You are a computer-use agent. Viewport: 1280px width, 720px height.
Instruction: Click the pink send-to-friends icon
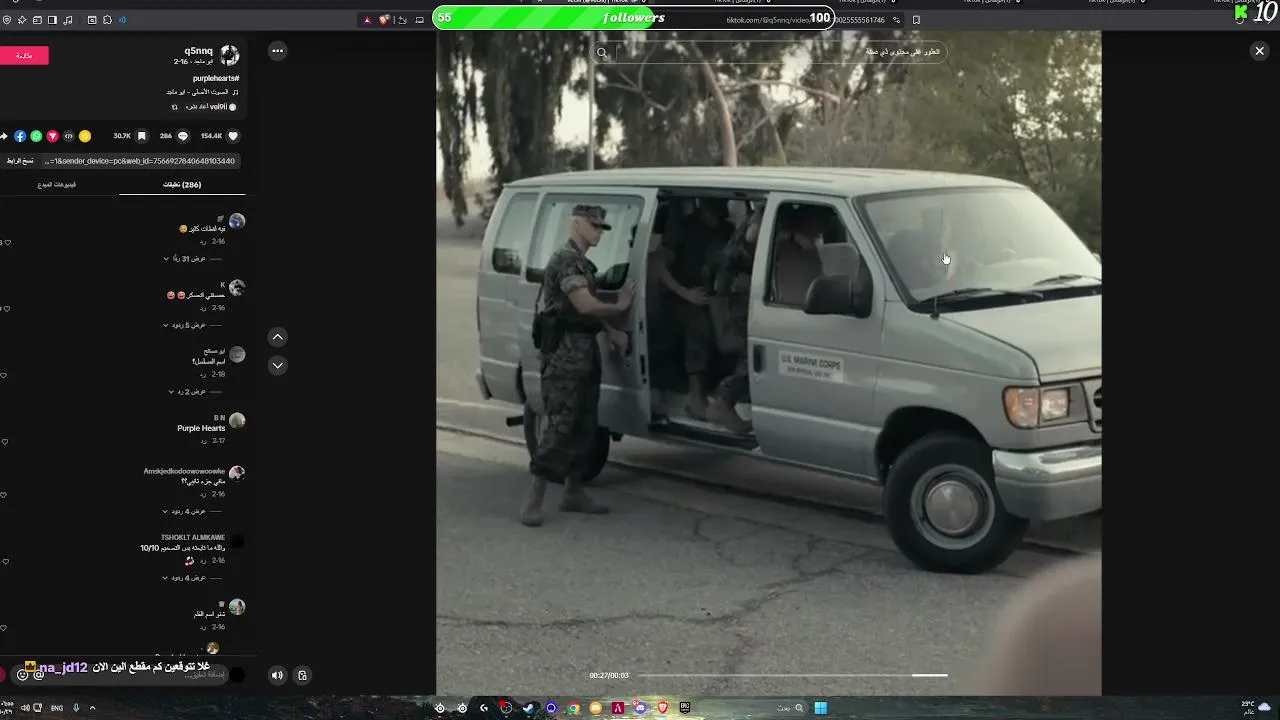(x=52, y=136)
